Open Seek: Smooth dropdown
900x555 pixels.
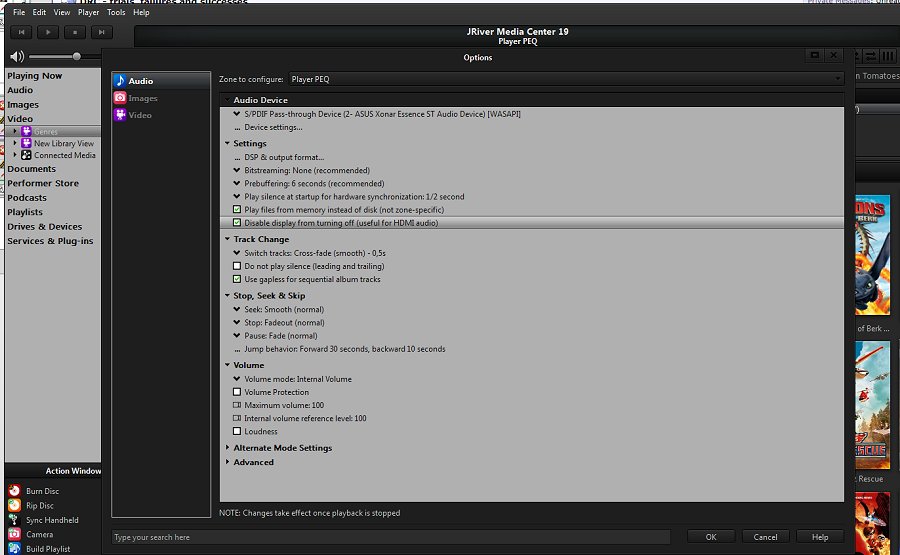(x=237, y=309)
